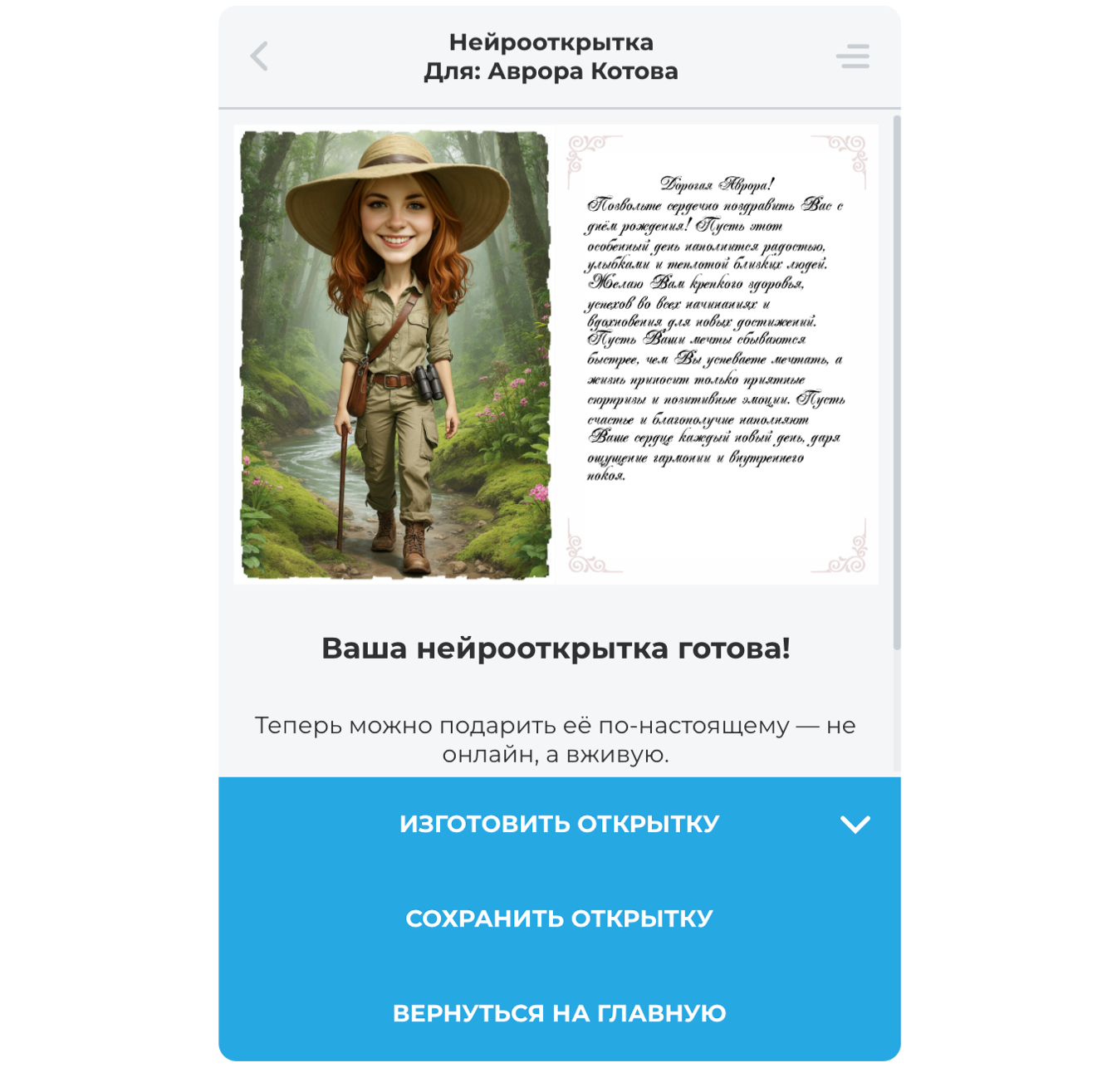Expand the chevron beside Изготовить открытку
Viewport: 1107px width, 1092px height.
tap(855, 824)
